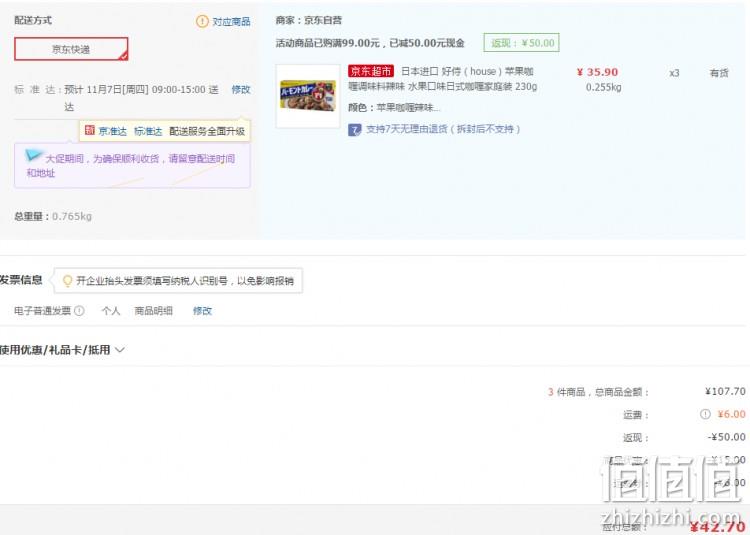This screenshot has width=750, height=535.
Task: Click the total amount ¥107.70
Action: pos(725,392)
